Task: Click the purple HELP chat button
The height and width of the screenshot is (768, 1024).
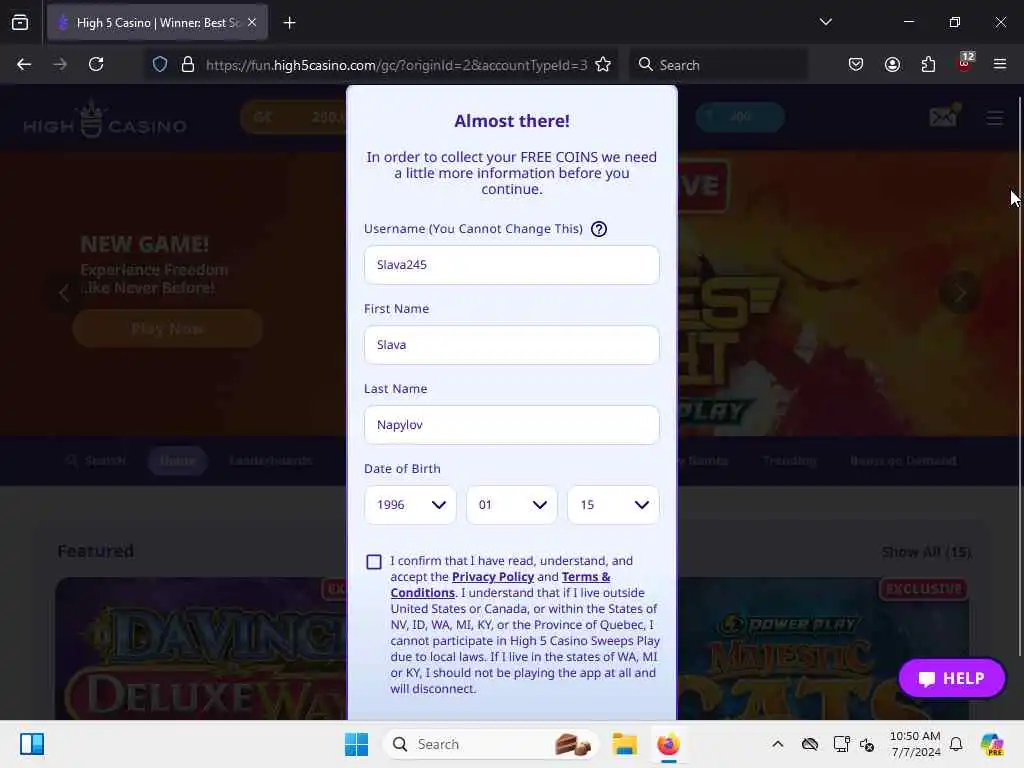Action: [952, 679]
